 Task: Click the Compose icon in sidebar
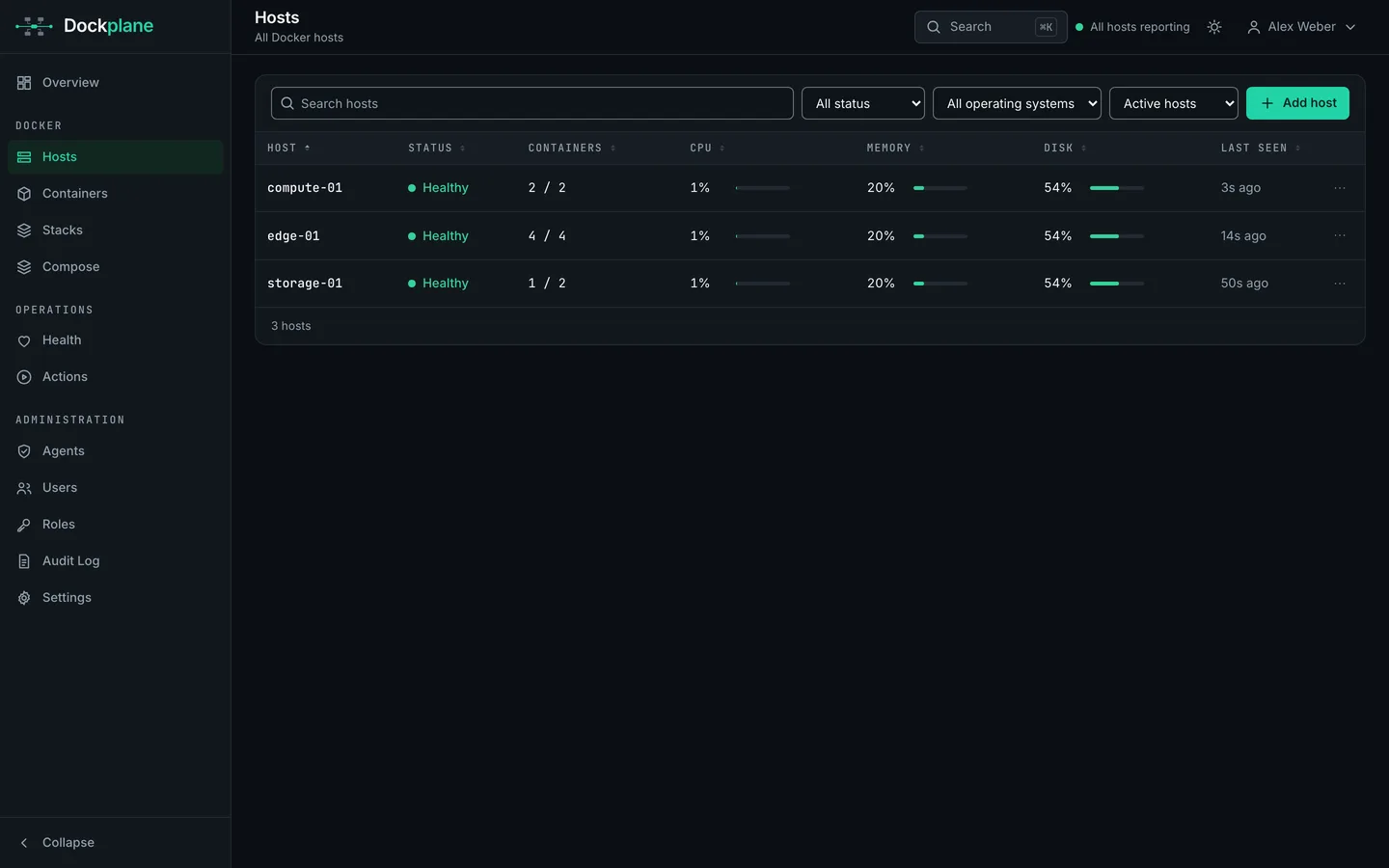pos(24,267)
